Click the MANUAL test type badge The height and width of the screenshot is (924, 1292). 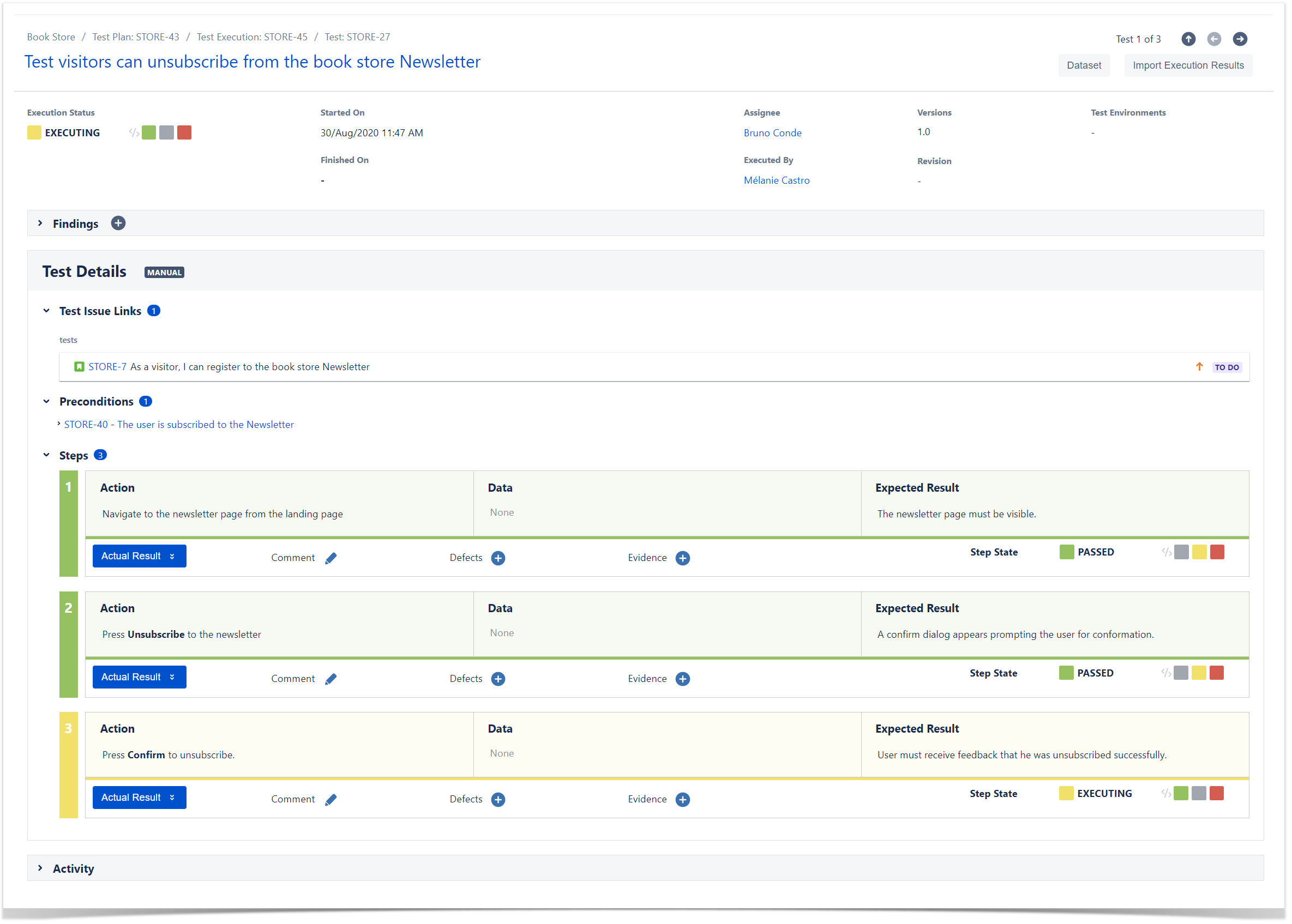click(x=165, y=273)
